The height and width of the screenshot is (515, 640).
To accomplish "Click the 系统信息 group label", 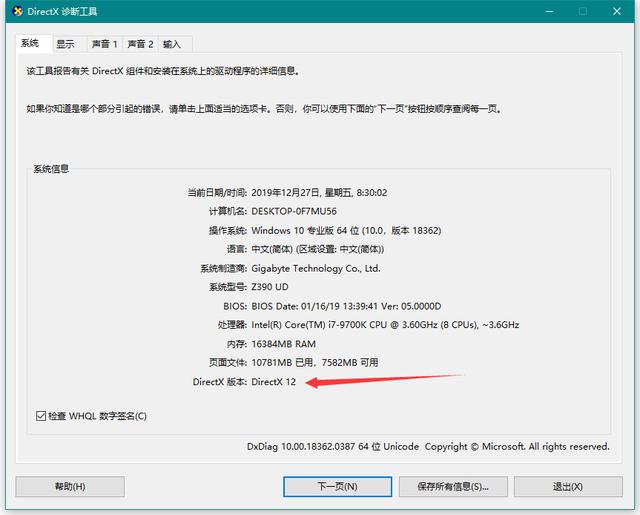I will point(51,169).
